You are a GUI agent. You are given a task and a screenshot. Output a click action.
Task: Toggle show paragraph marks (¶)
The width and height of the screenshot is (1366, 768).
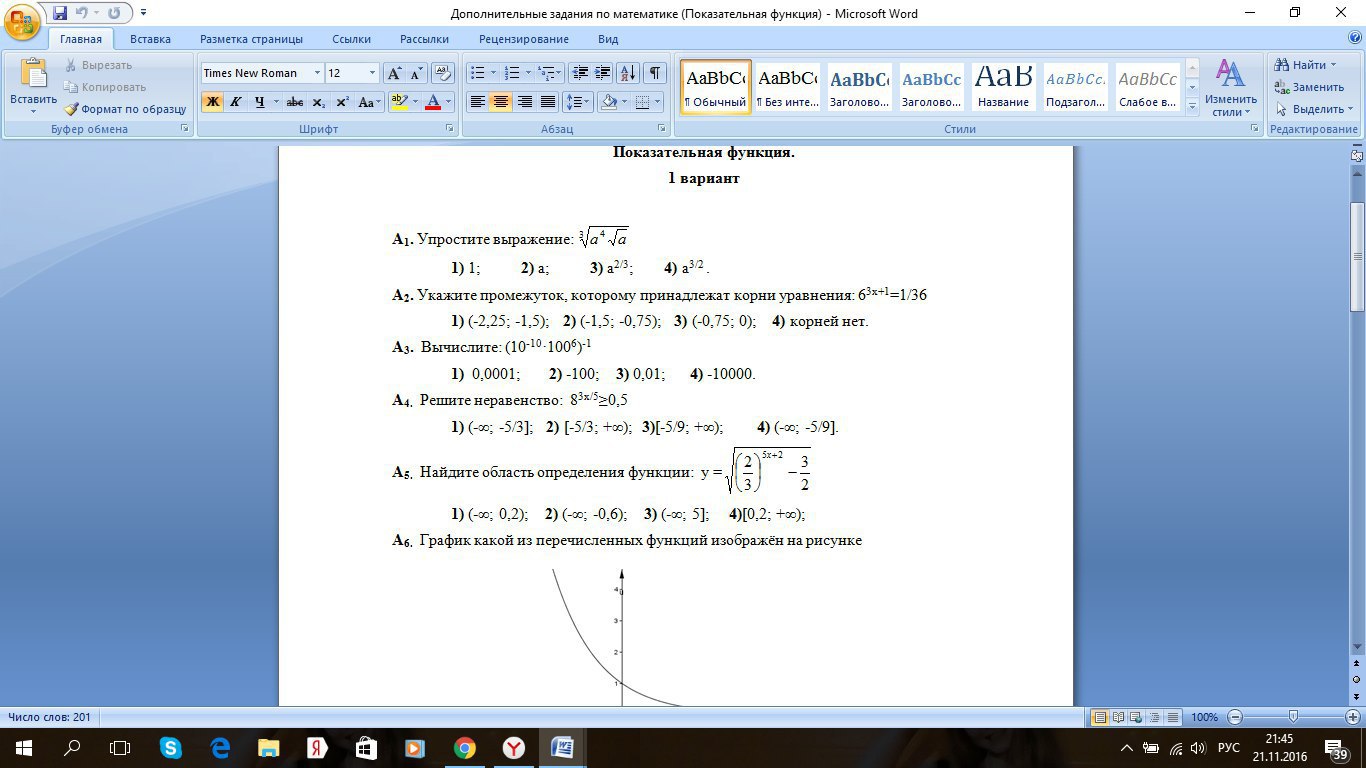click(x=655, y=73)
